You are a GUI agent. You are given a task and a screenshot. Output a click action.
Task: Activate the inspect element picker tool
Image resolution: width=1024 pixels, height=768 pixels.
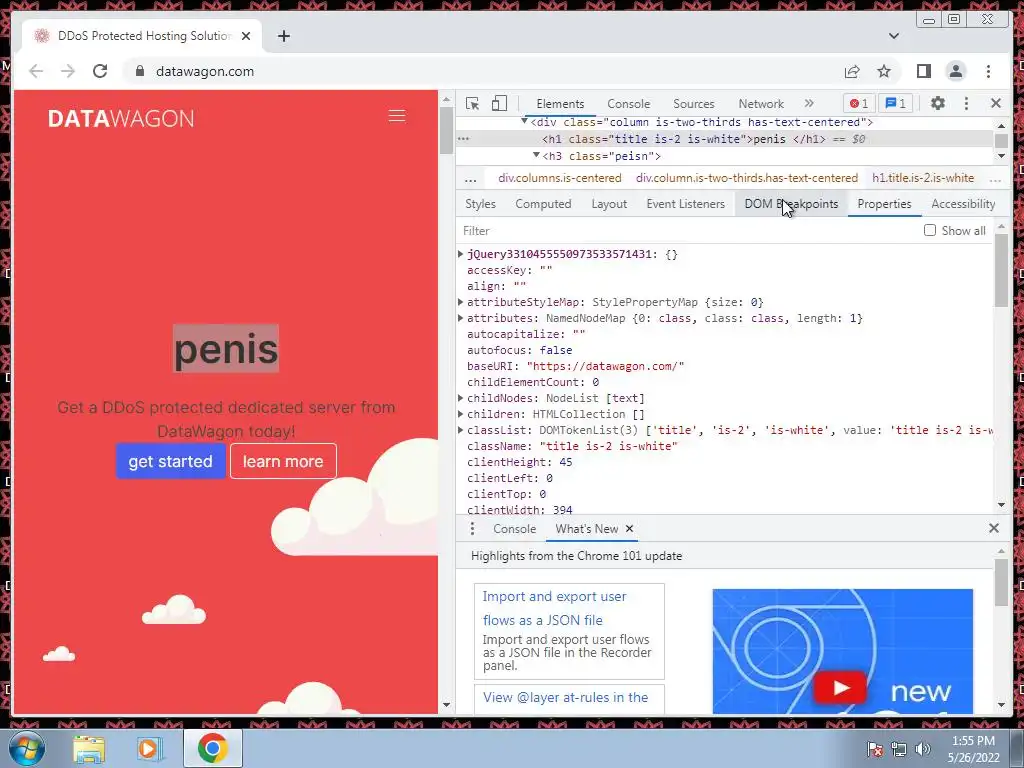point(472,103)
